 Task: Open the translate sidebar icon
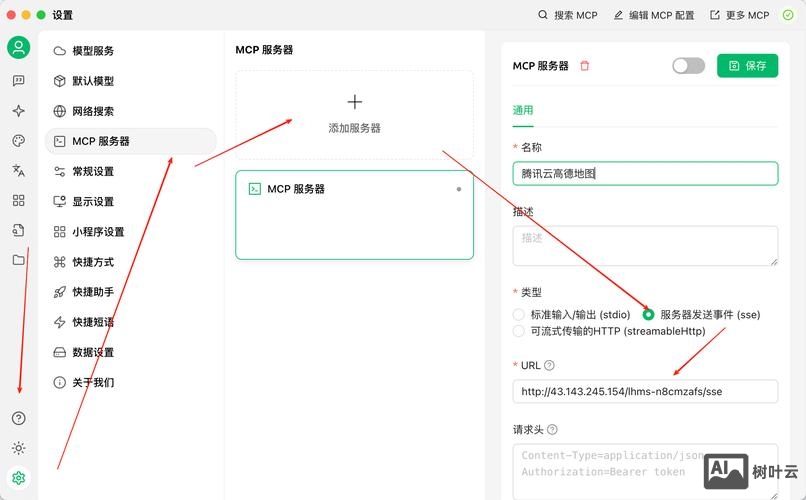click(x=19, y=171)
